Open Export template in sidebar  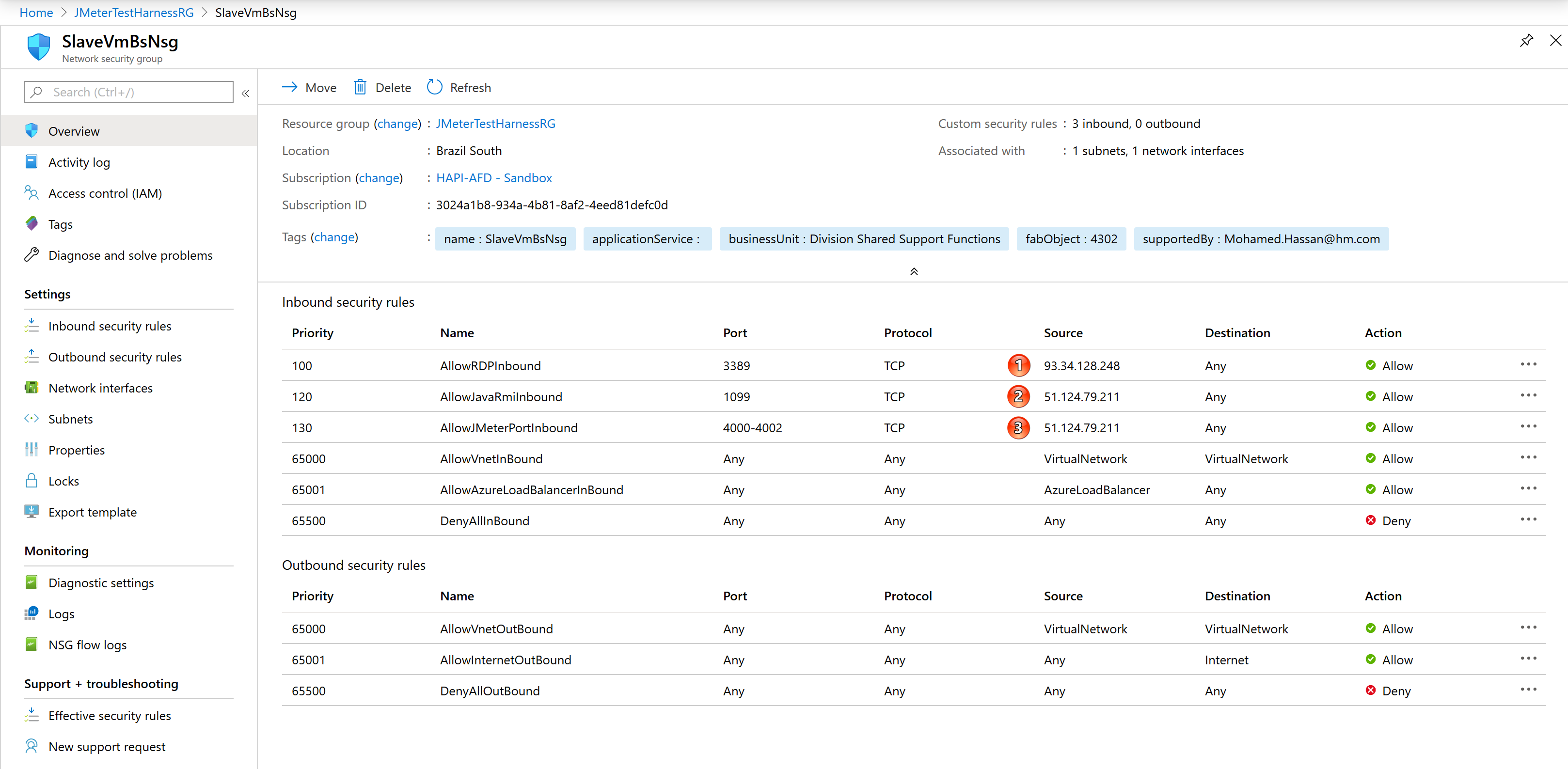point(92,512)
